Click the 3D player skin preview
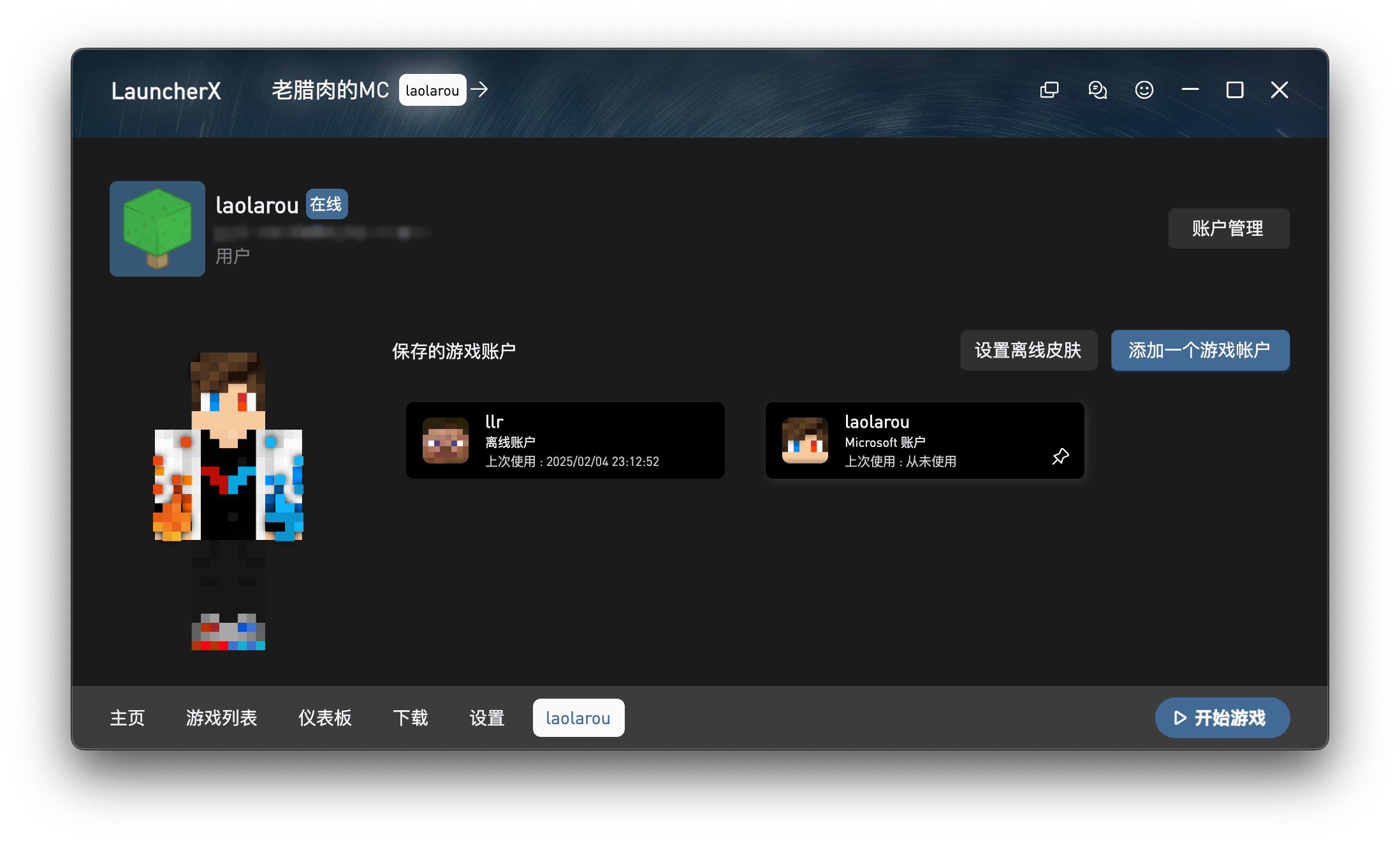 click(228, 501)
